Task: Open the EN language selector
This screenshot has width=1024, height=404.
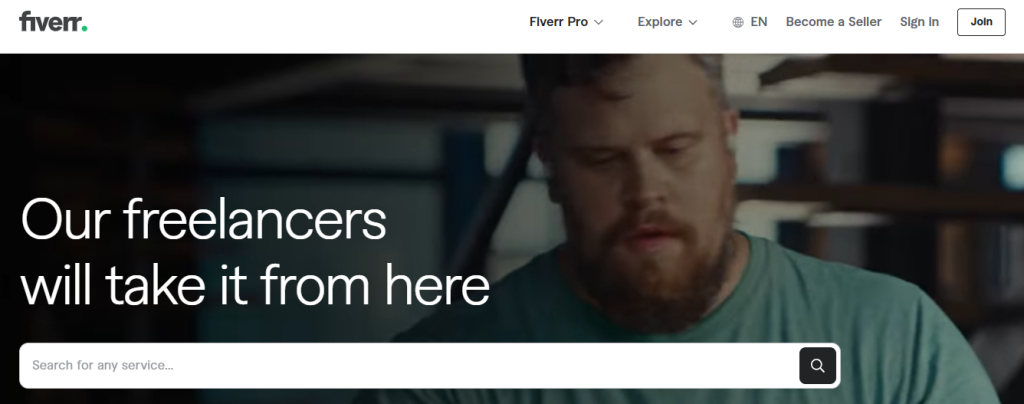Action: point(750,22)
